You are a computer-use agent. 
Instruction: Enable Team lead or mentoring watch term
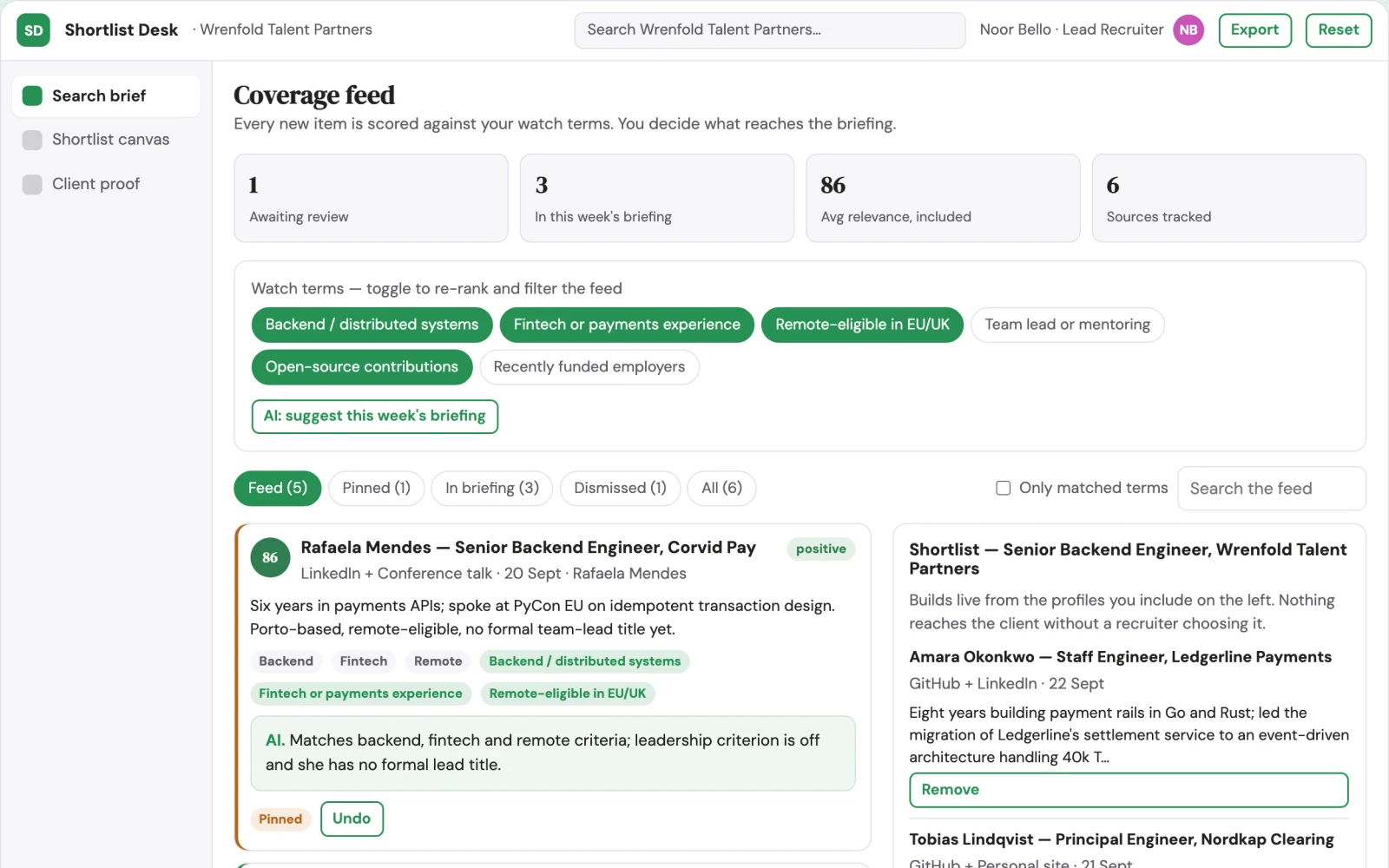click(1067, 325)
